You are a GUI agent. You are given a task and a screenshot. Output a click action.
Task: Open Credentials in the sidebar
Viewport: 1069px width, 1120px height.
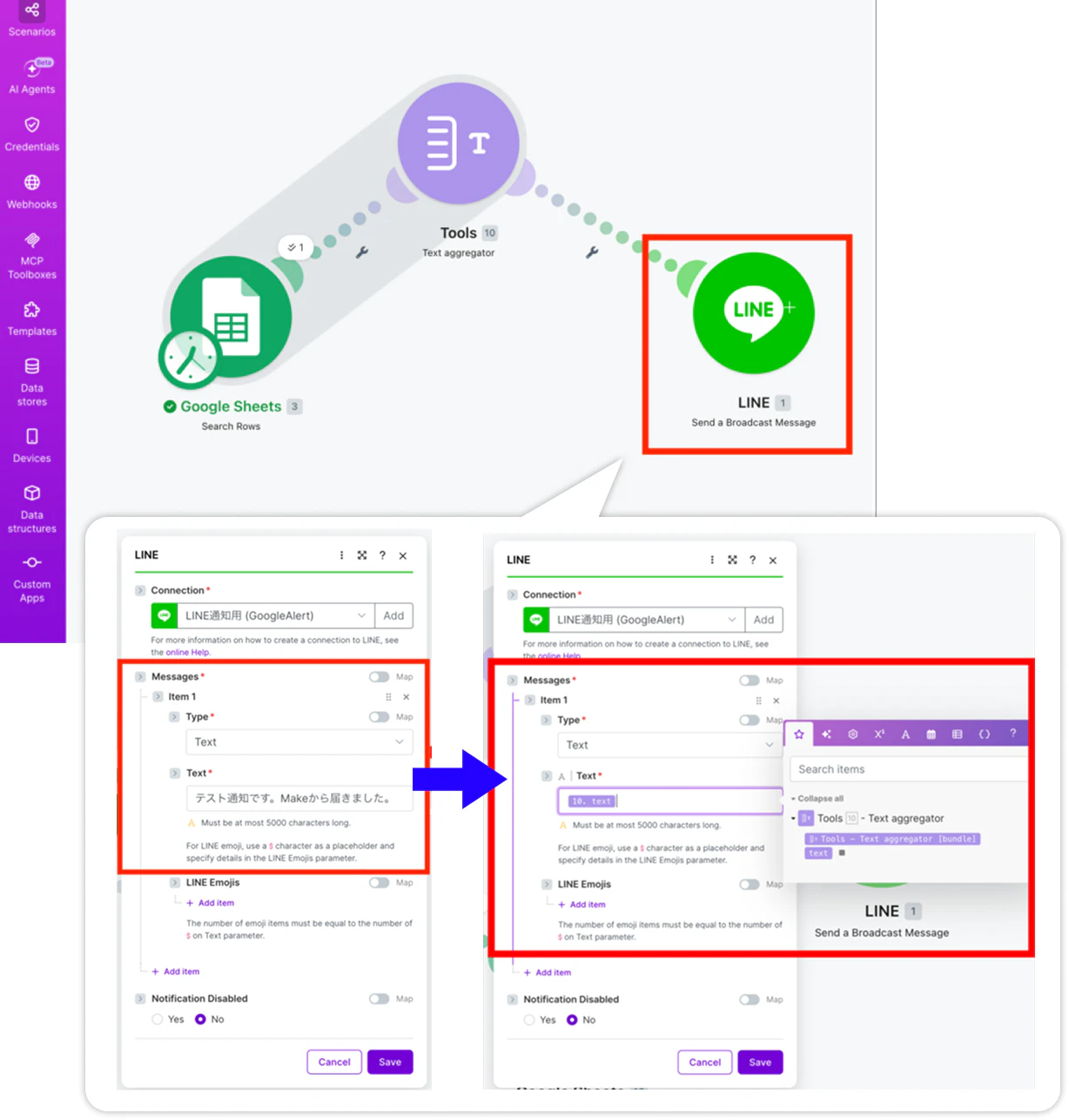32,134
